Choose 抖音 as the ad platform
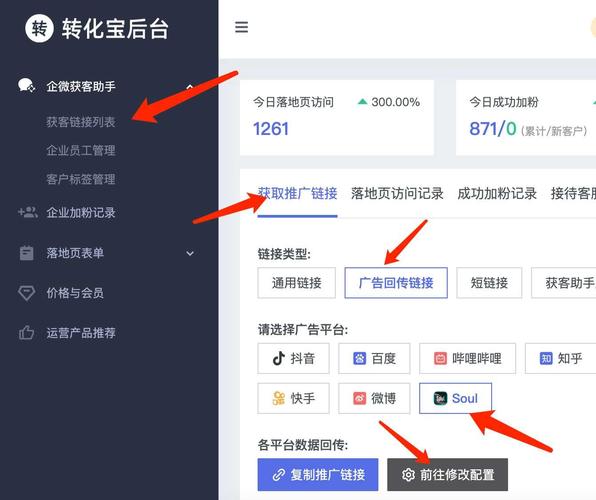 pyautogui.click(x=293, y=358)
